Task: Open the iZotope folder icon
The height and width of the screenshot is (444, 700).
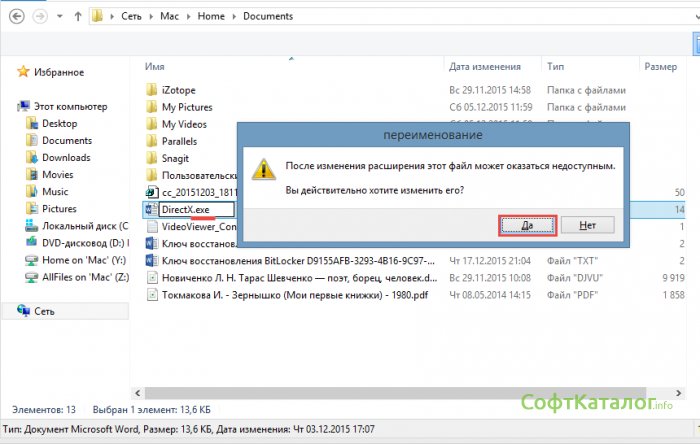Action: [151, 89]
